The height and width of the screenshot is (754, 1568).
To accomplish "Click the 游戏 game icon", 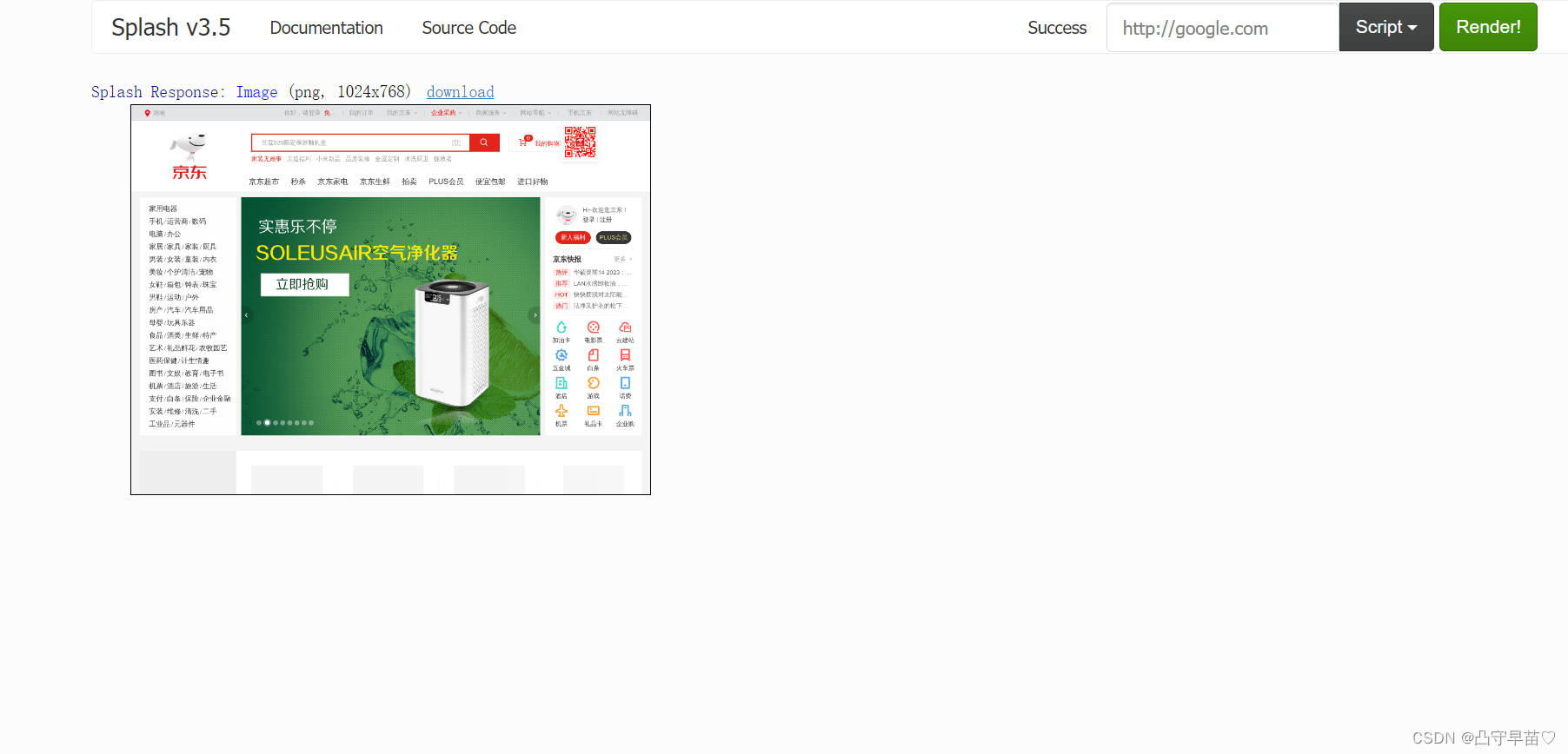I will [593, 383].
